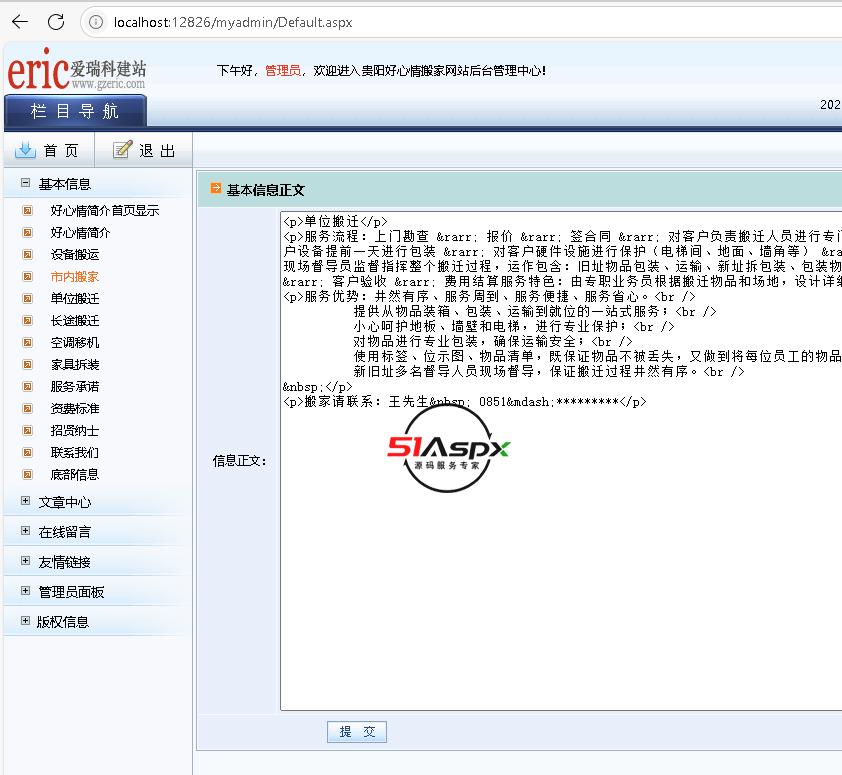Click the 首页 home icon
Viewport: 842px width, 775px height.
click(26, 150)
